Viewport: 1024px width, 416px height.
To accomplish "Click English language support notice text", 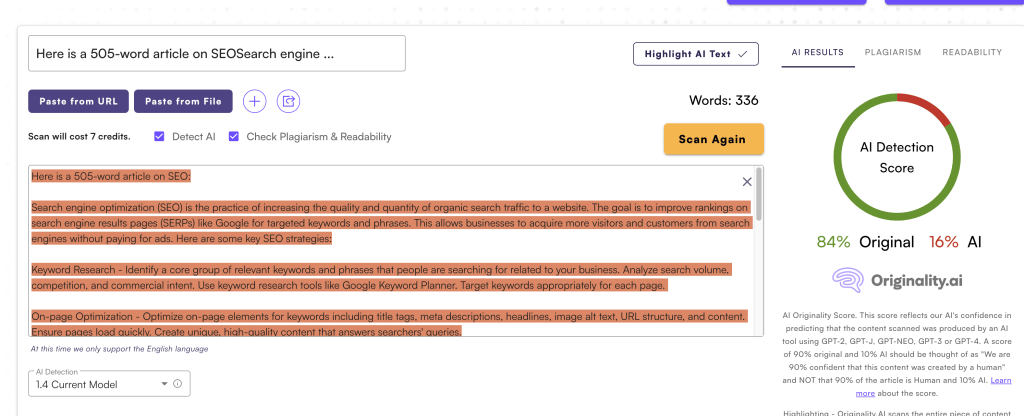I will [120, 349].
